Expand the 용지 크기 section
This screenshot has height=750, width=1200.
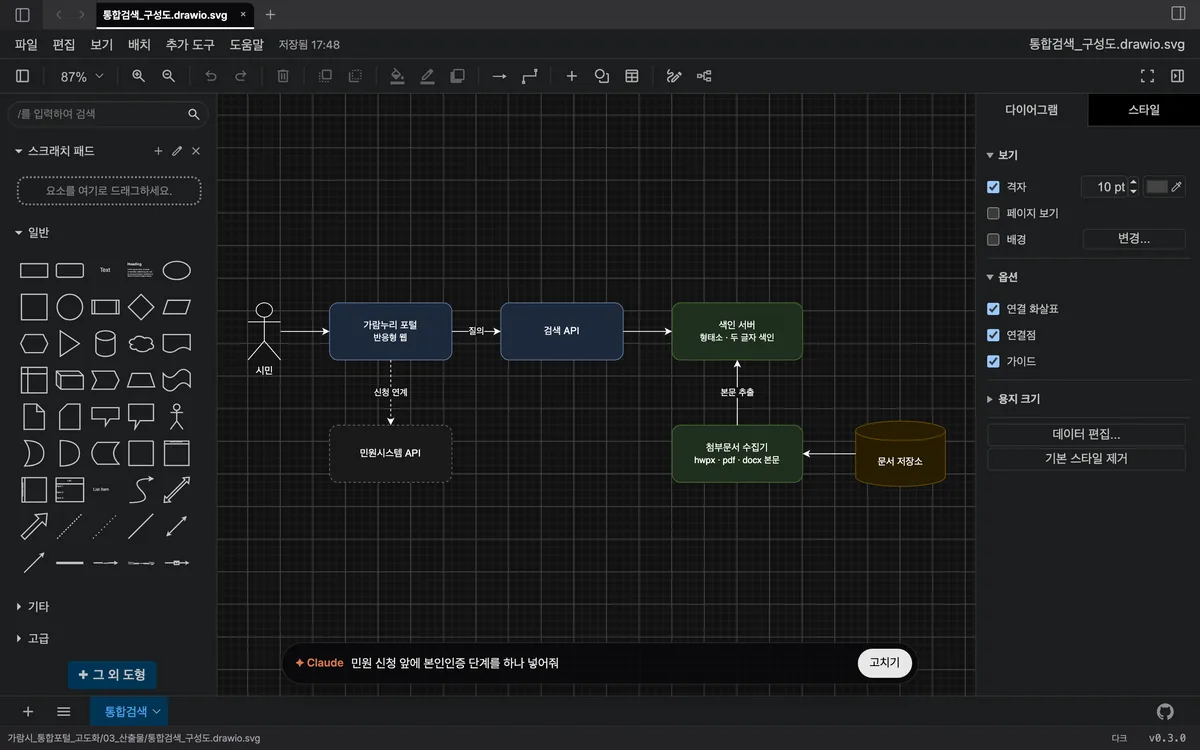(x=1013, y=398)
